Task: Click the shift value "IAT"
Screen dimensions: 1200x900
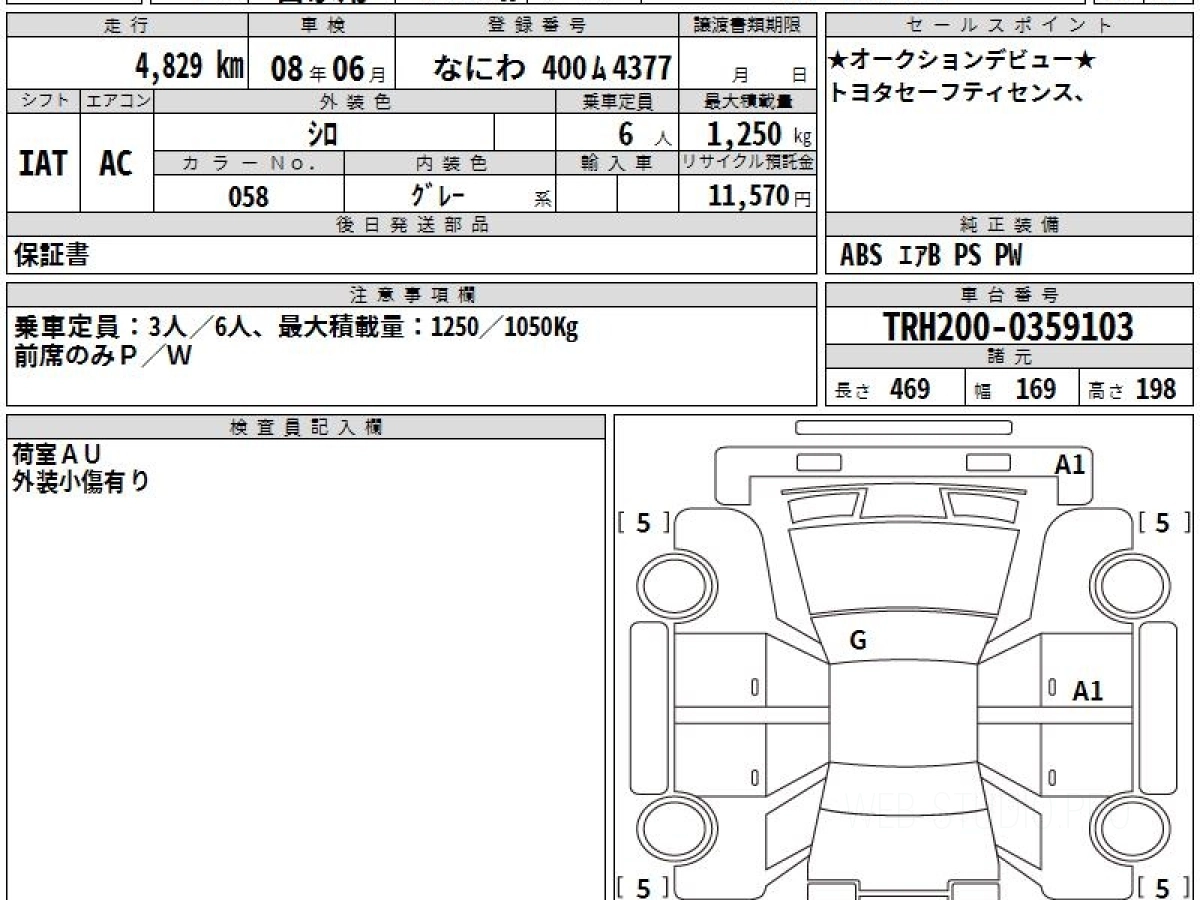Action: coord(43,162)
